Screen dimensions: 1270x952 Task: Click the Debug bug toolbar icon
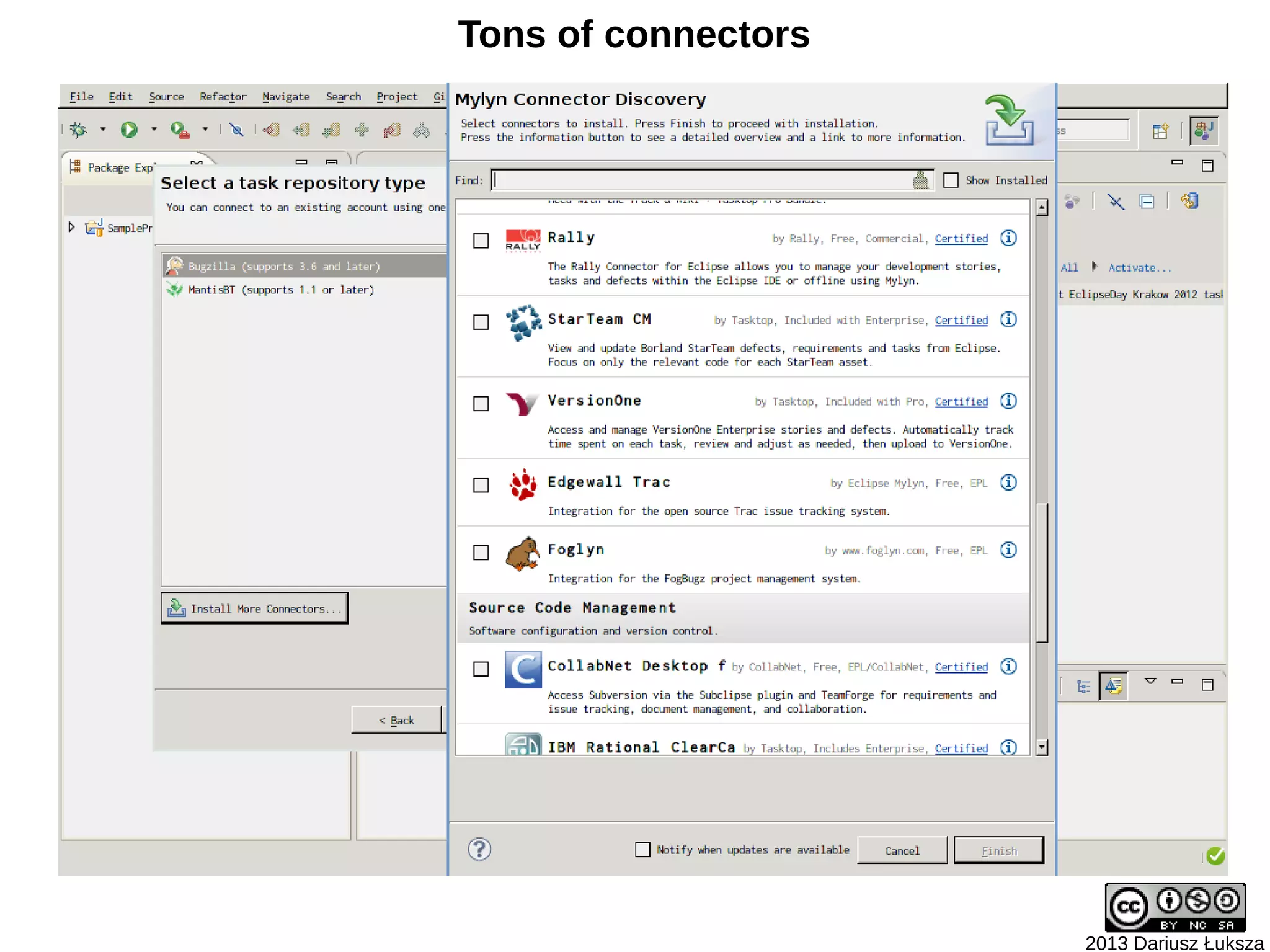tap(79, 130)
